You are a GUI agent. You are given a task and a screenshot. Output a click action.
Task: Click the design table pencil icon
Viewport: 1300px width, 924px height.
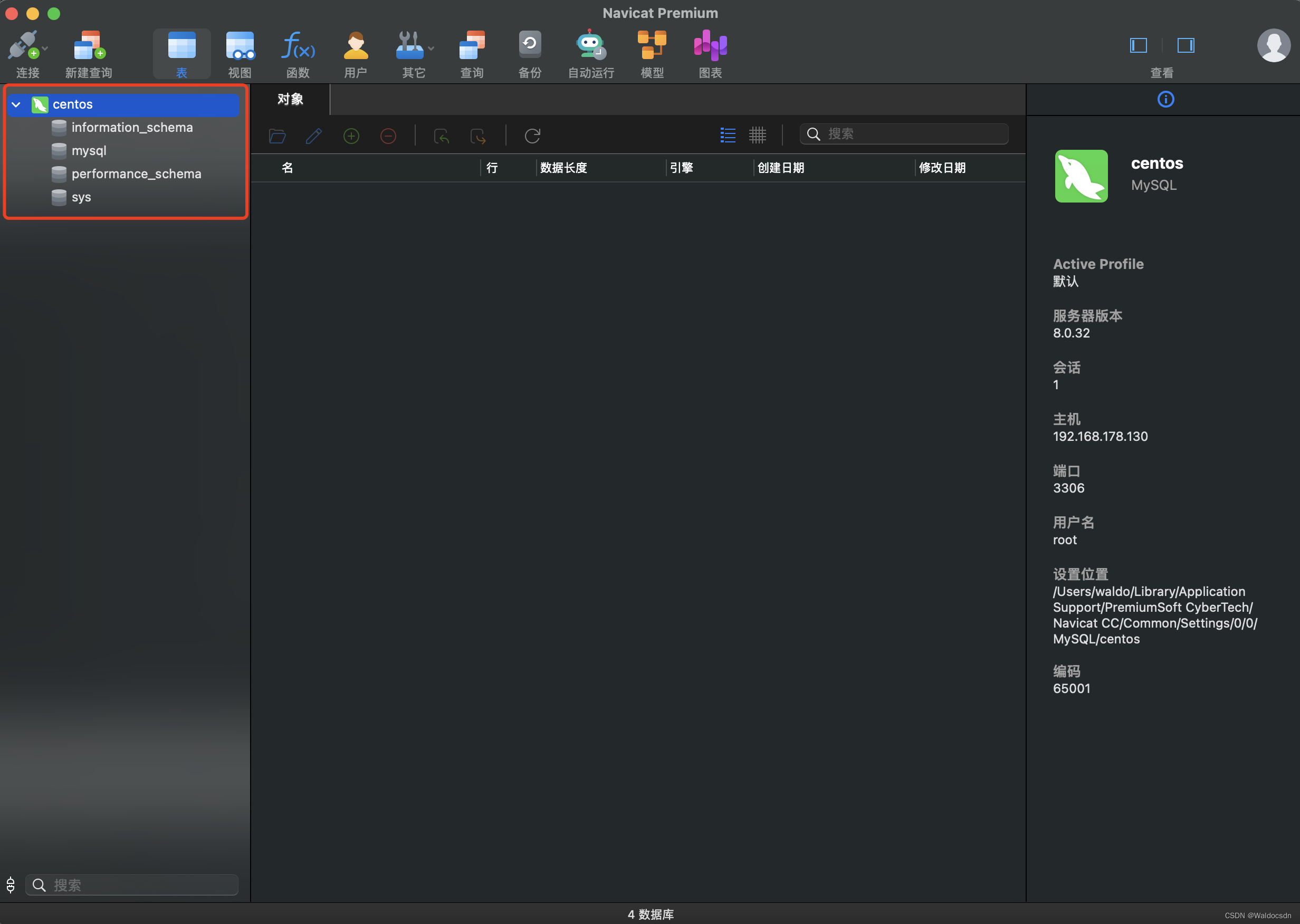(313, 136)
